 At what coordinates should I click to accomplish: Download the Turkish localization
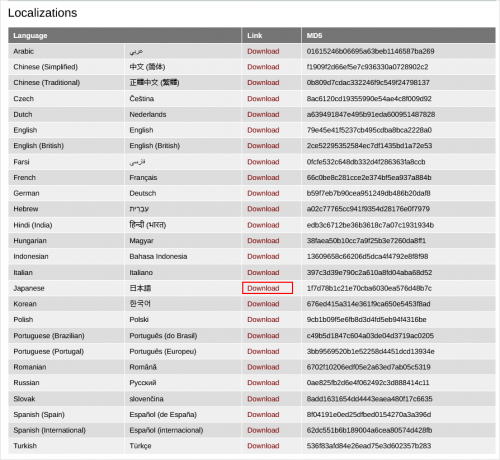[263, 446]
